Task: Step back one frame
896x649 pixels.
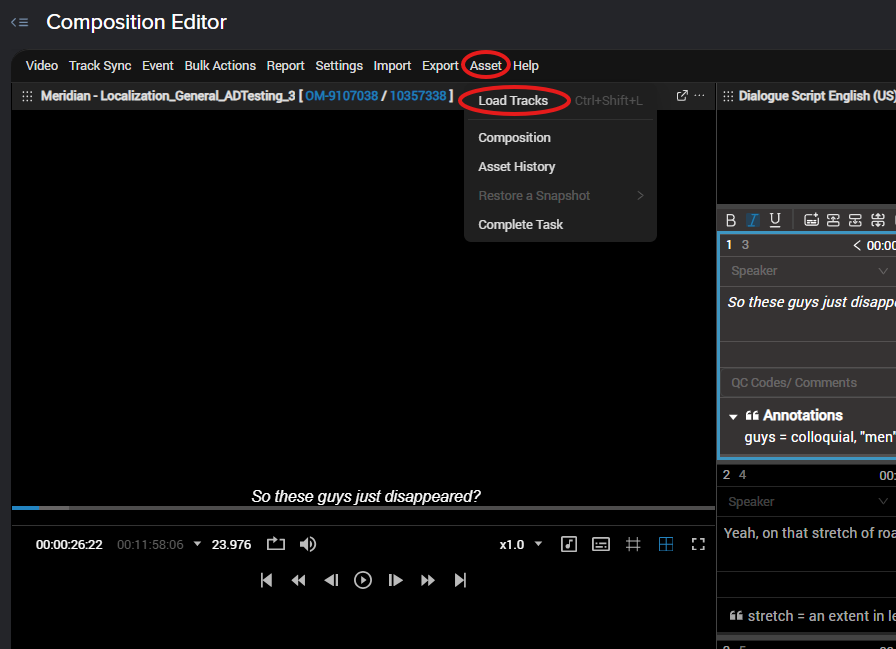Action: pos(331,580)
